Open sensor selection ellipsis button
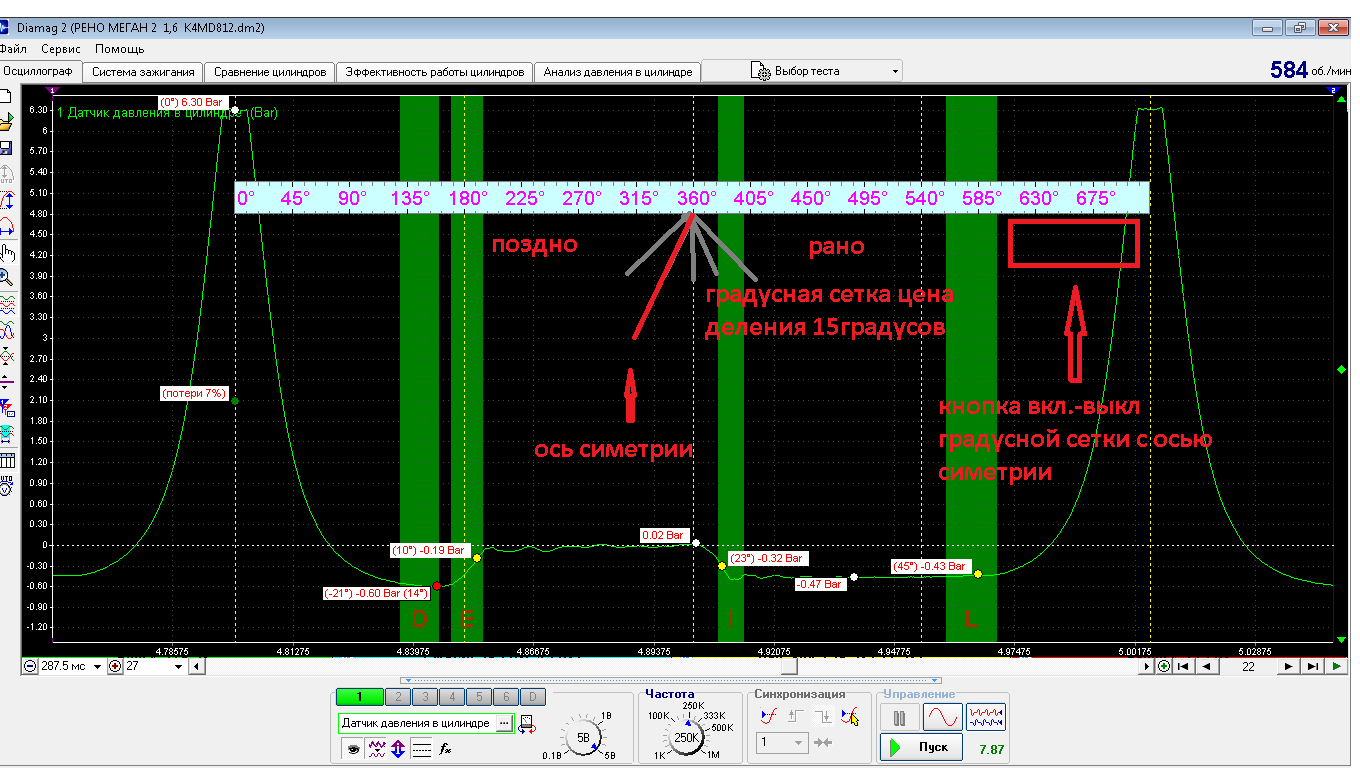The width and height of the screenshot is (1360, 768). 503,723
